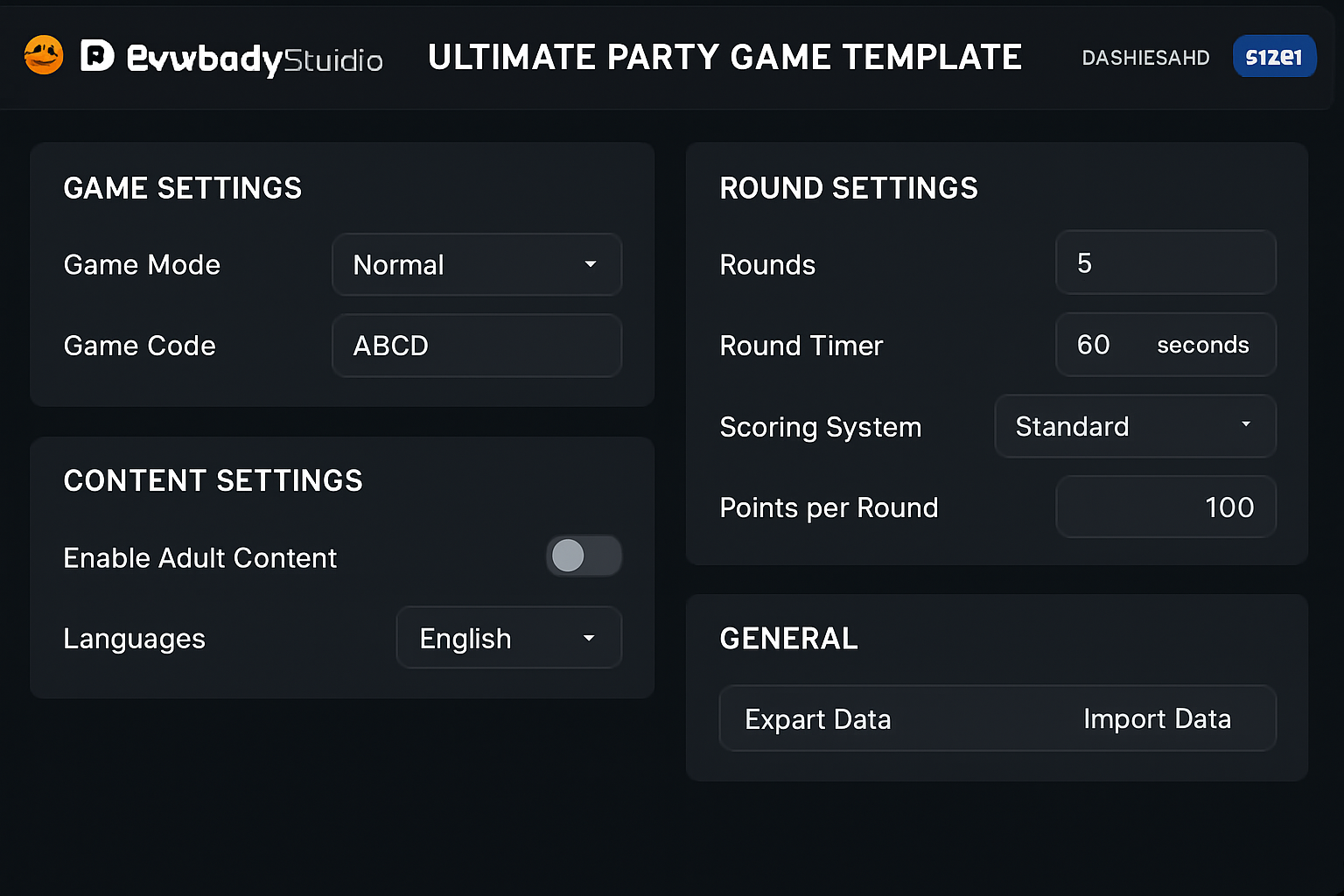Viewport: 1344px width, 896px height.
Task: Click the Languages dropdown arrow icon
Action: point(589,639)
